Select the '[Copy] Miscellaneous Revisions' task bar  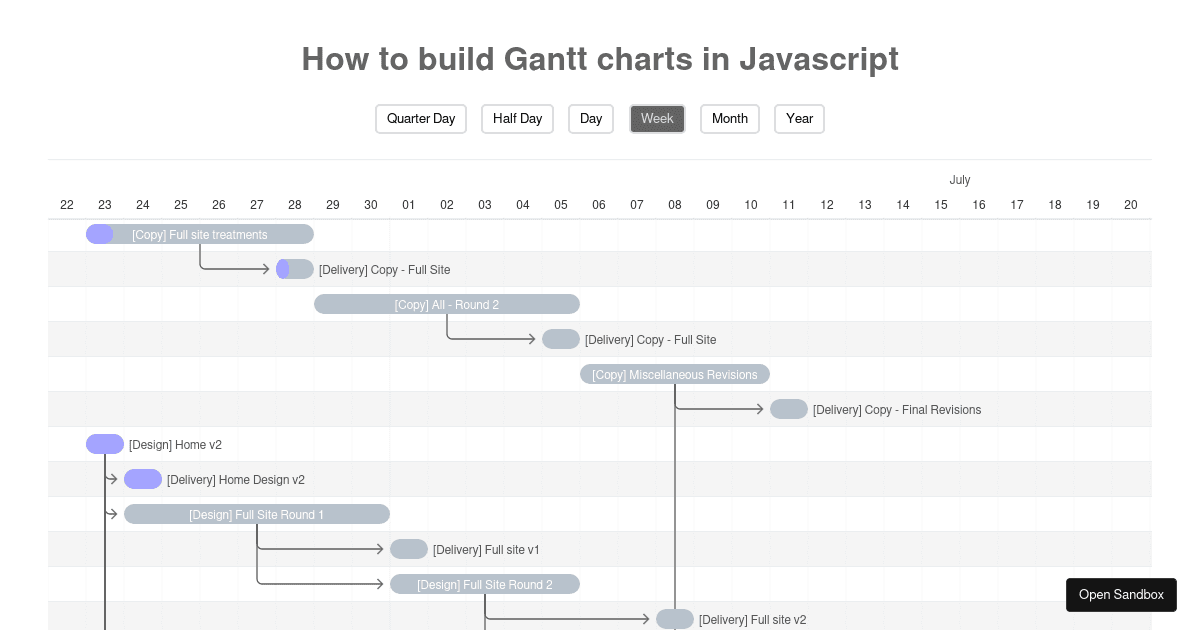(x=675, y=374)
